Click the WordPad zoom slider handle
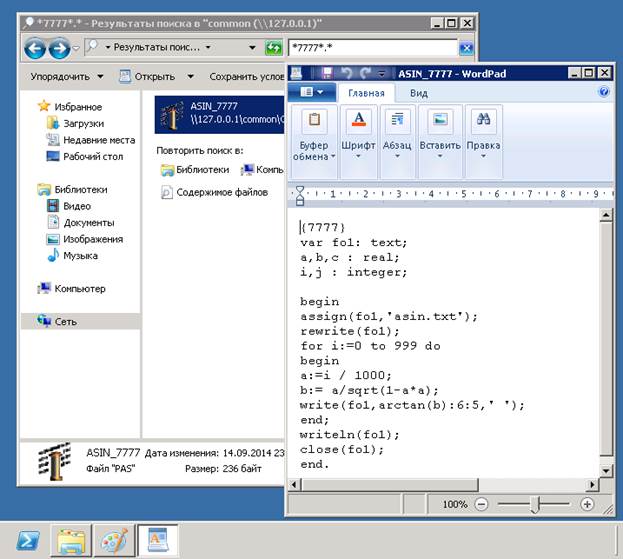The height and width of the screenshot is (559, 623). pos(535,505)
